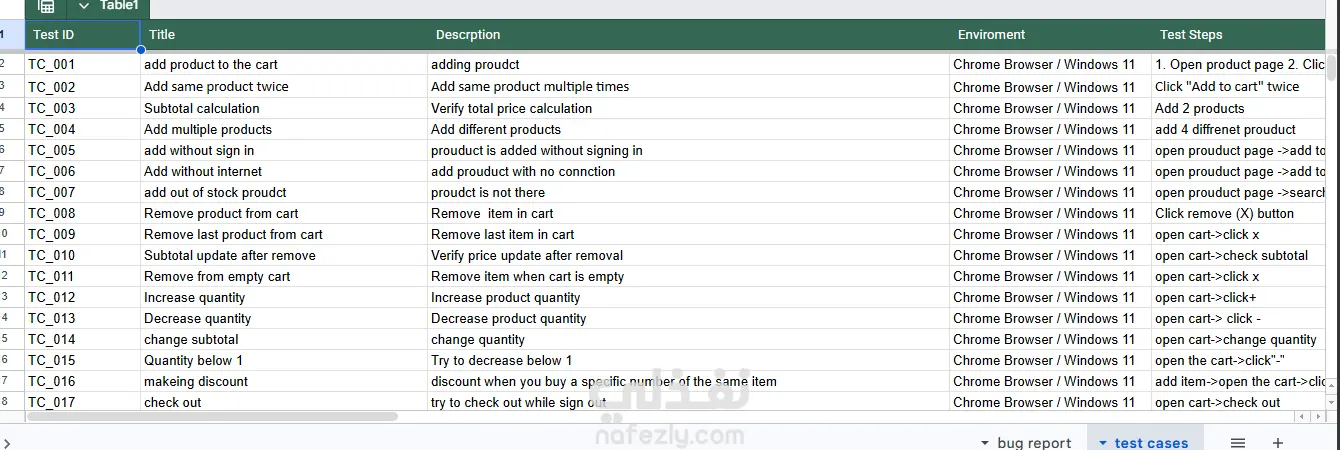Open the bug report tab dropdown arrow
The height and width of the screenshot is (450, 1340).
pos(985,443)
